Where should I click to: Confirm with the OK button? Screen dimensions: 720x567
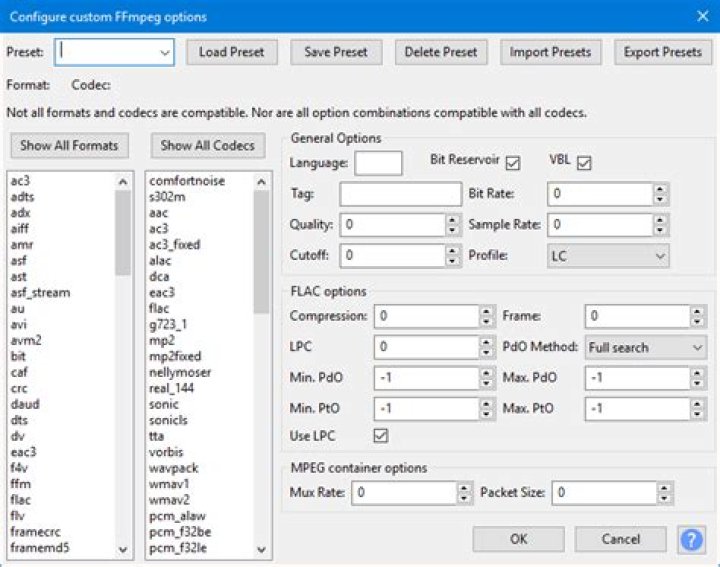(518, 539)
